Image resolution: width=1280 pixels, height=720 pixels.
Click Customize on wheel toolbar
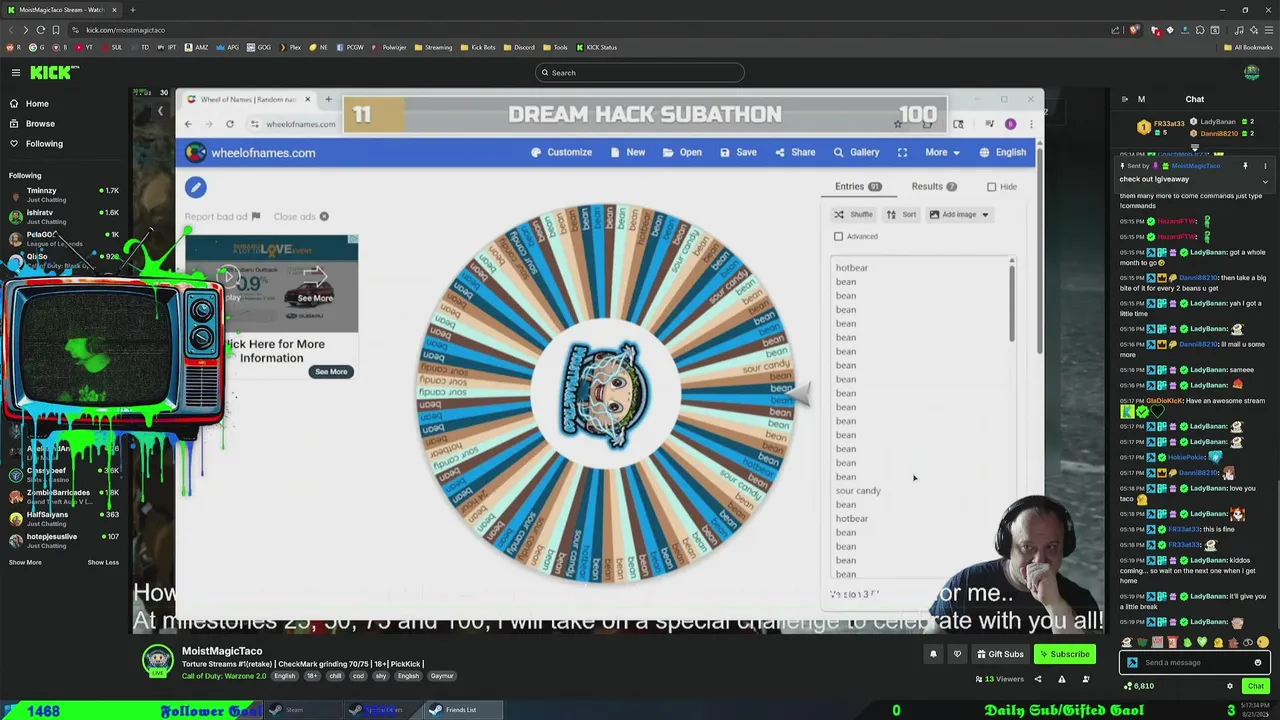pos(561,152)
